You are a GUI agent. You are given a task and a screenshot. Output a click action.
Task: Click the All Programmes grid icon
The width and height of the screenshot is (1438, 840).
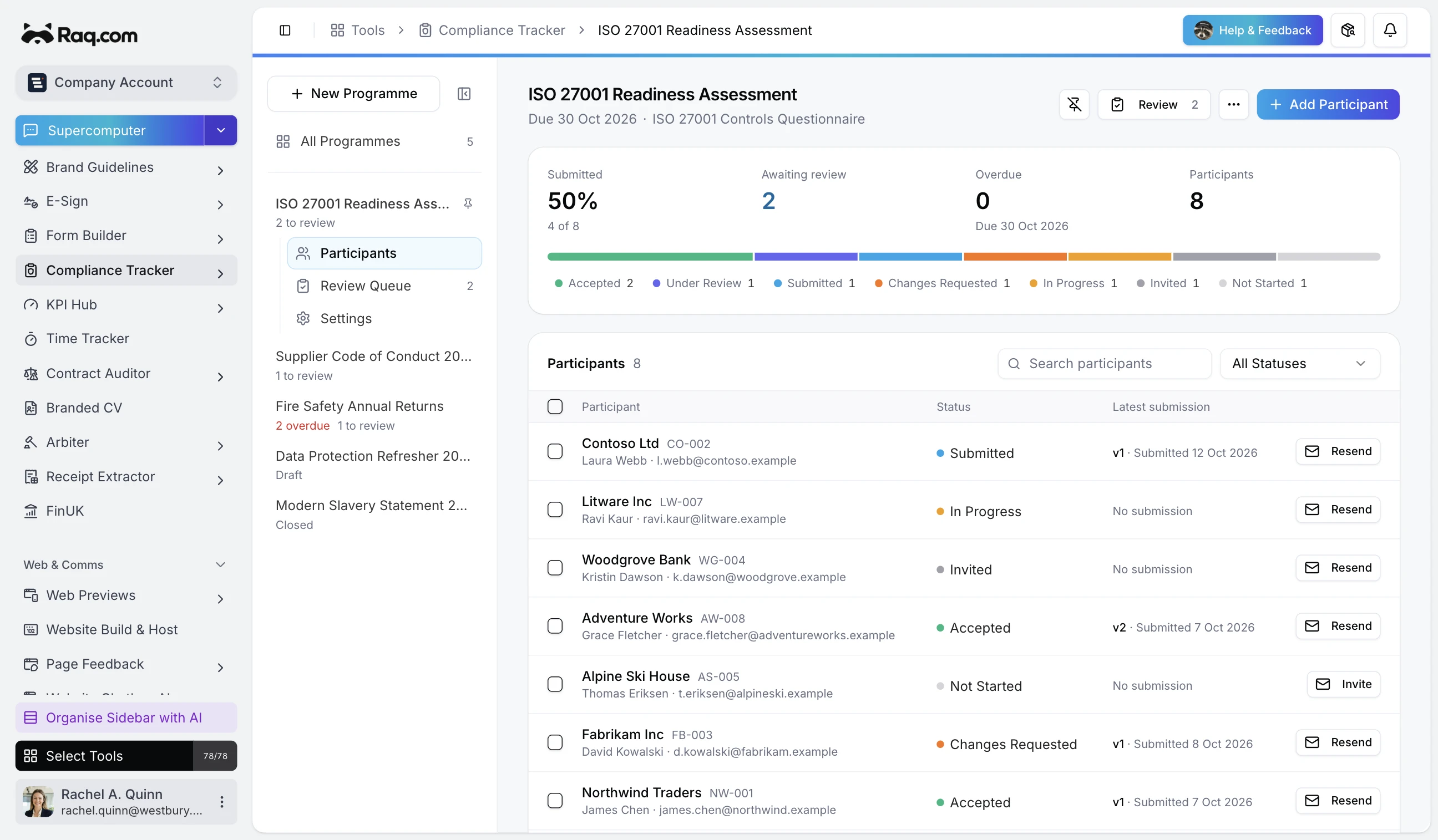point(283,141)
